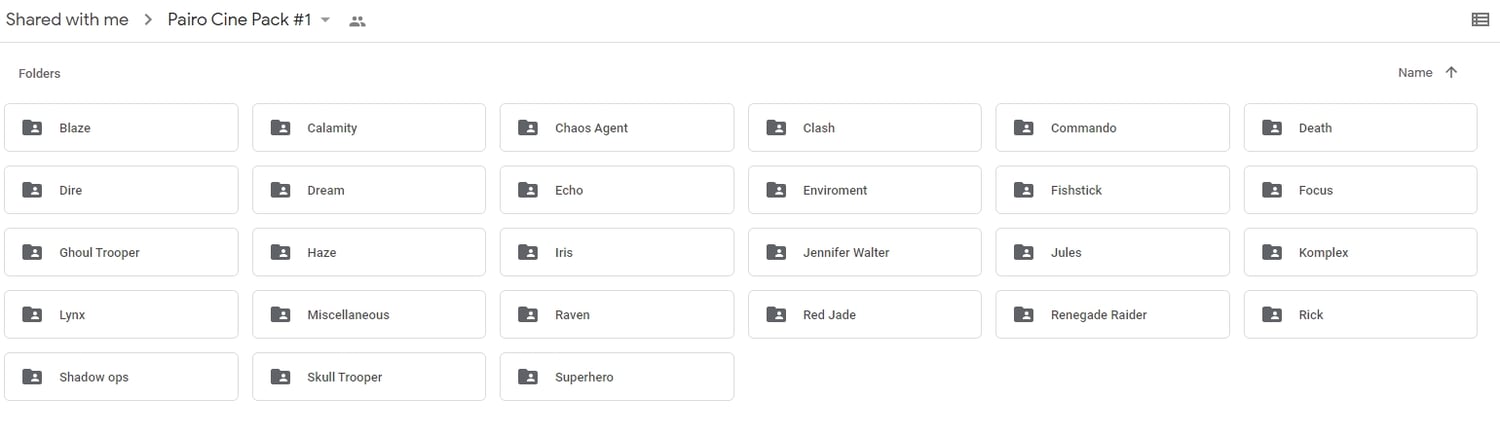Switch to list layout view icon
The width and height of the screenshot is (1500, 435).
[1480, 19]
